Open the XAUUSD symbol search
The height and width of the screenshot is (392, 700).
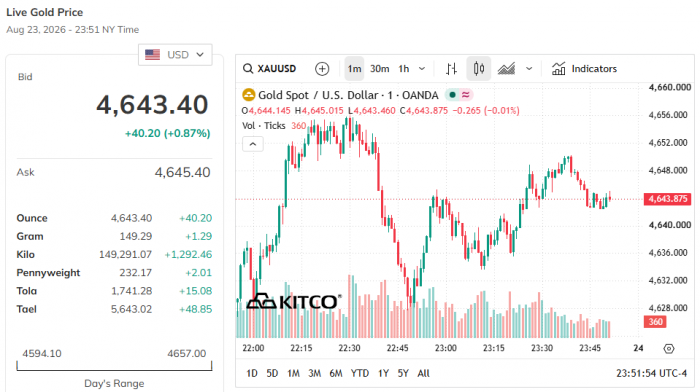pos(269,69)
